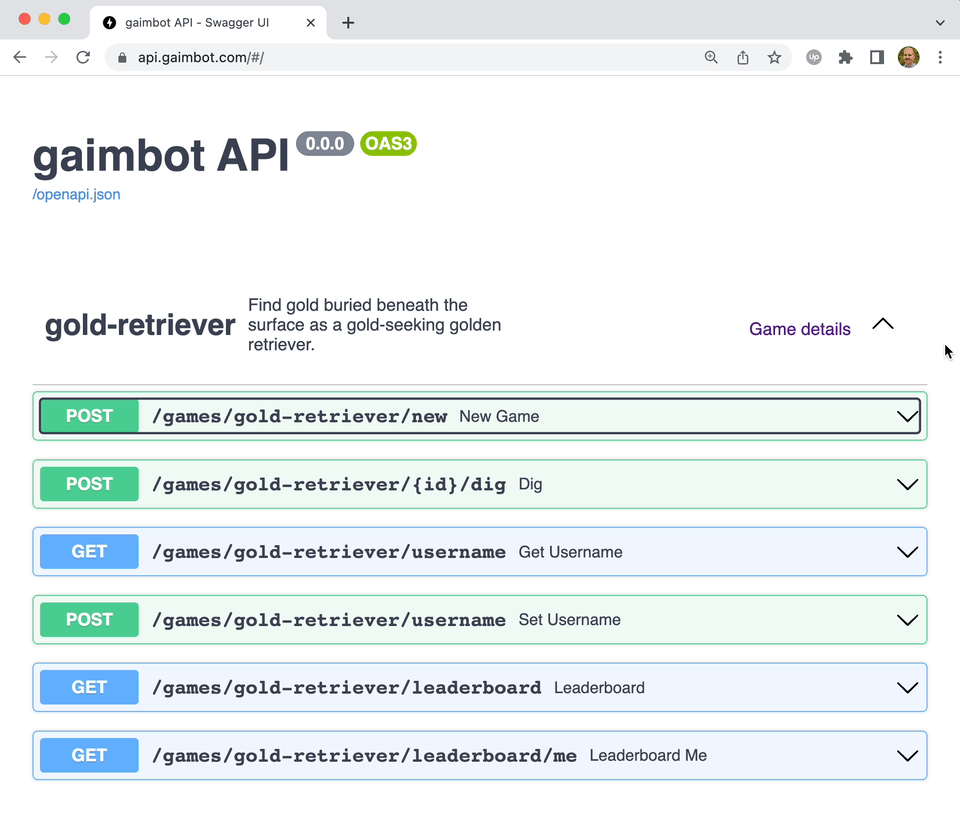Image resolution: width=960 pixels, height=816 pixels.
Task: Open the Chrome three-dot menu
Action: tap(940, 58)
